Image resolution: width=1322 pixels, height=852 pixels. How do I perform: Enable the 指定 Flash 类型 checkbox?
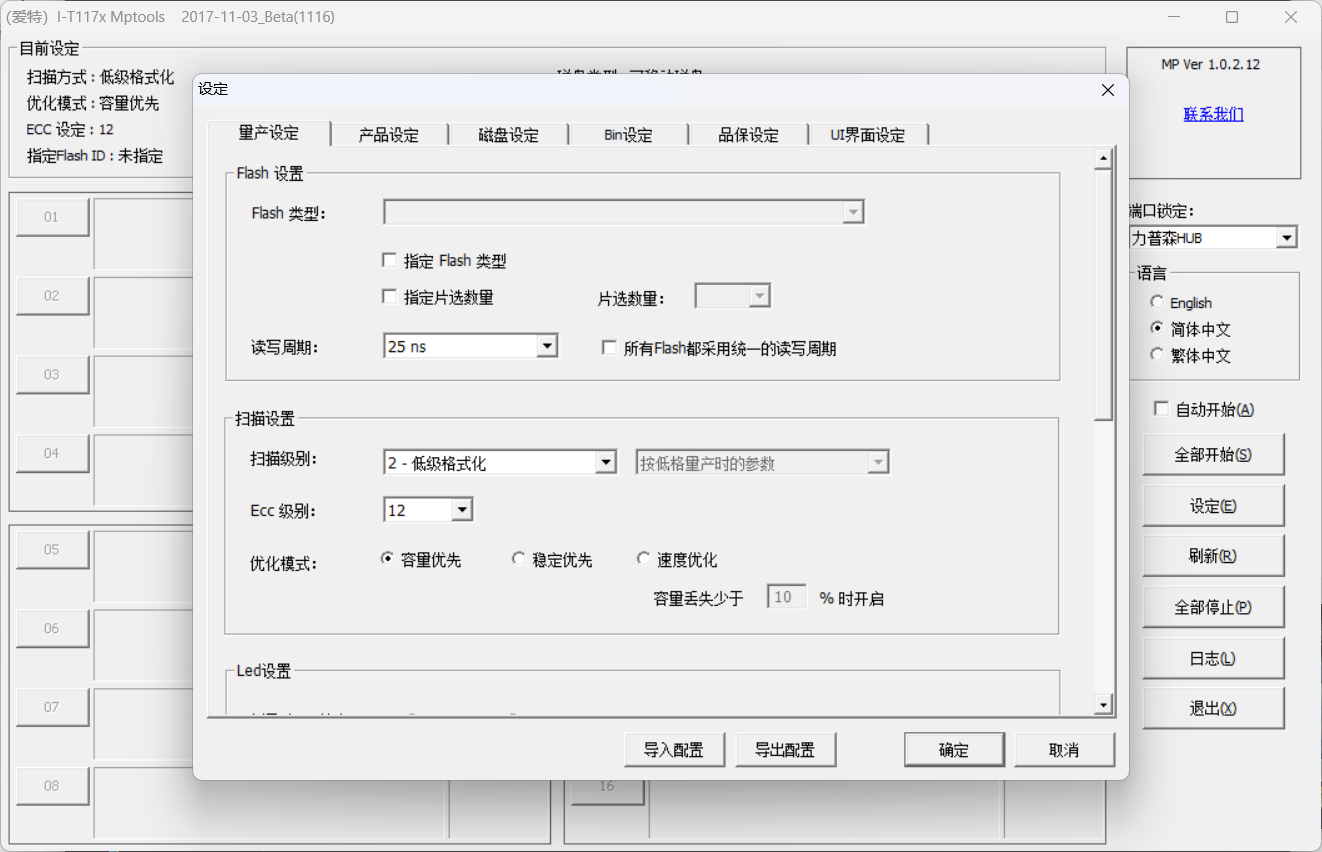(389, 260)
